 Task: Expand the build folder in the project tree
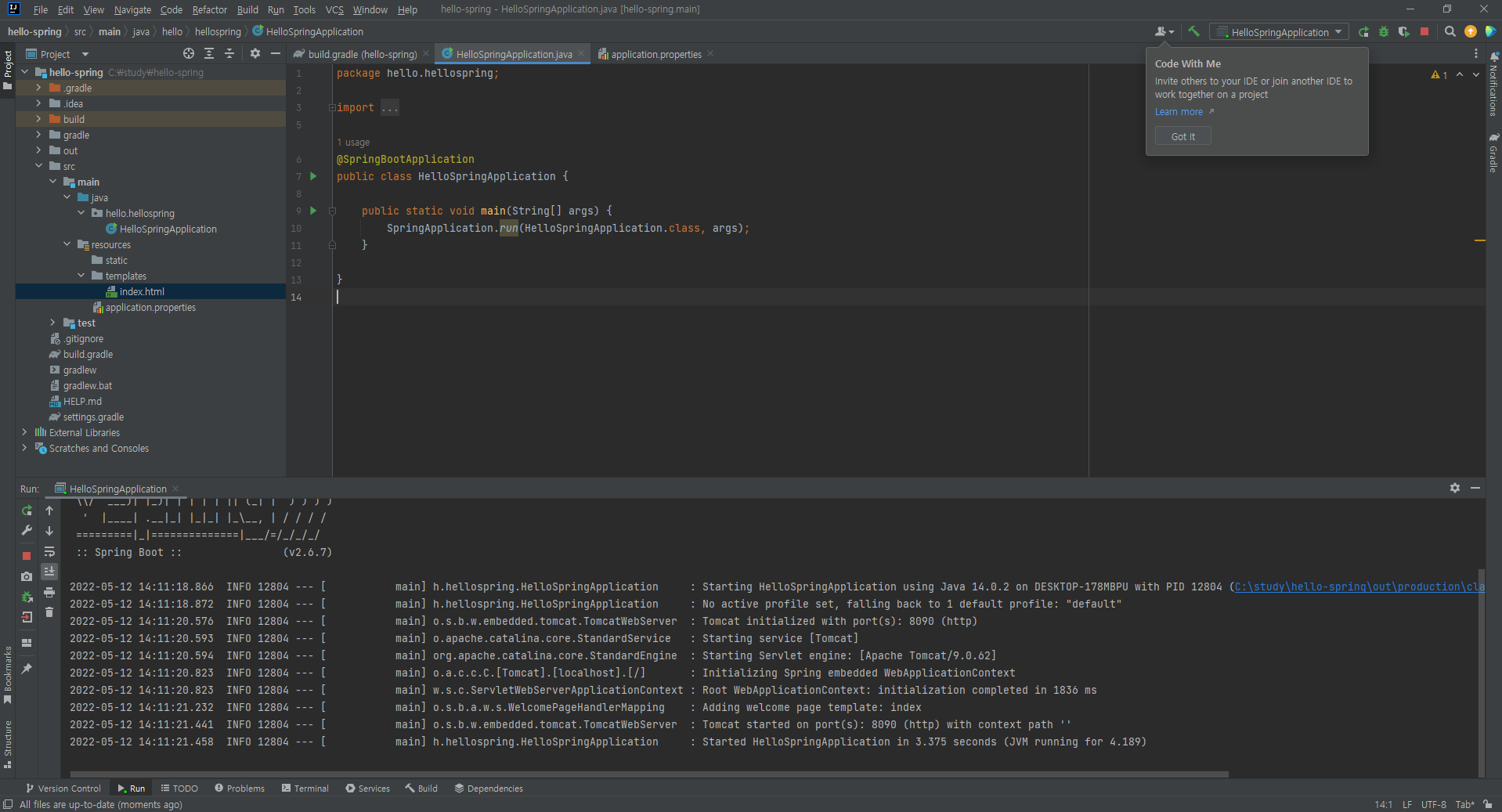tap(38, 119)
